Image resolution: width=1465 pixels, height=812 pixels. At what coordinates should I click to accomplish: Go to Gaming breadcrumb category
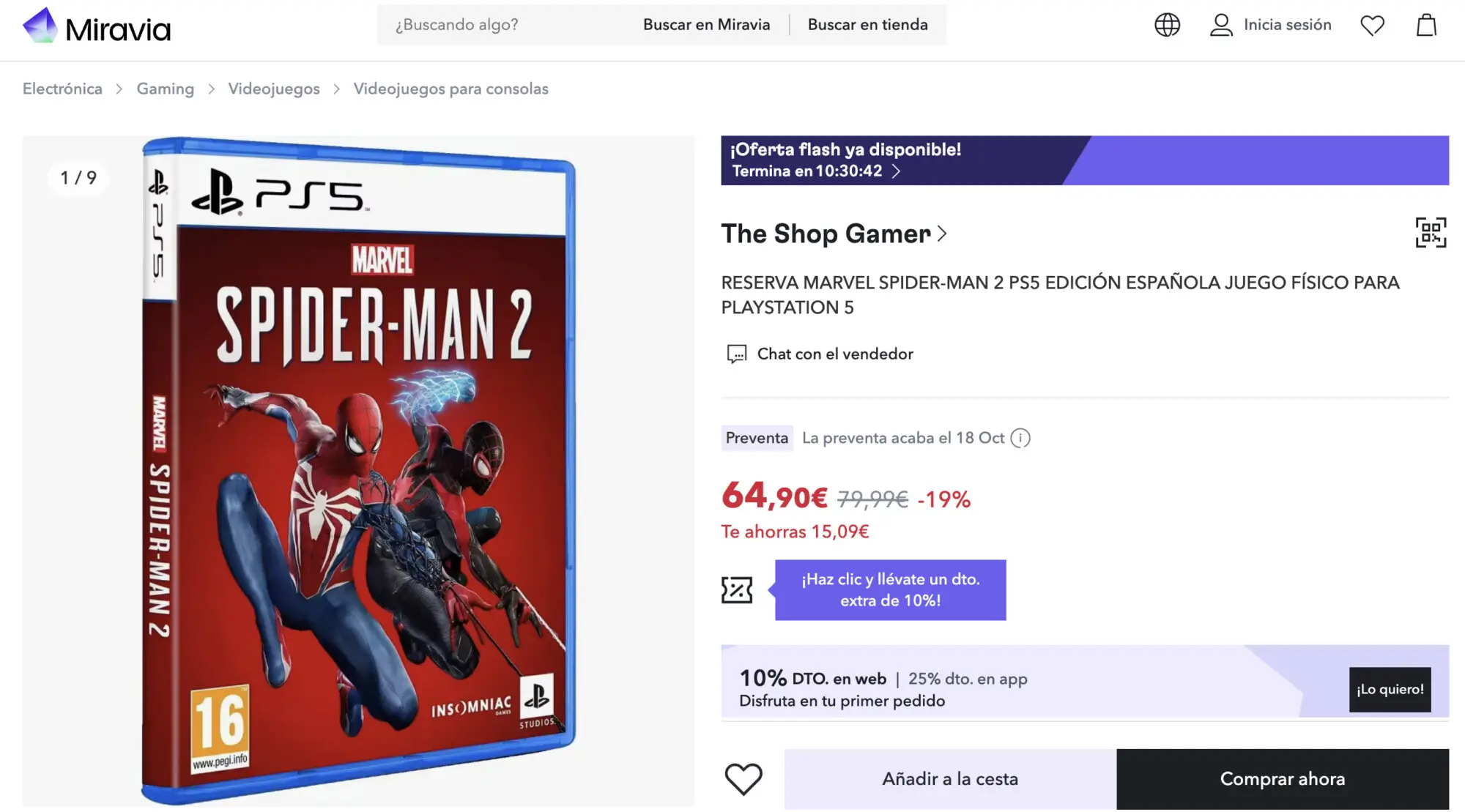click(166, 89)
